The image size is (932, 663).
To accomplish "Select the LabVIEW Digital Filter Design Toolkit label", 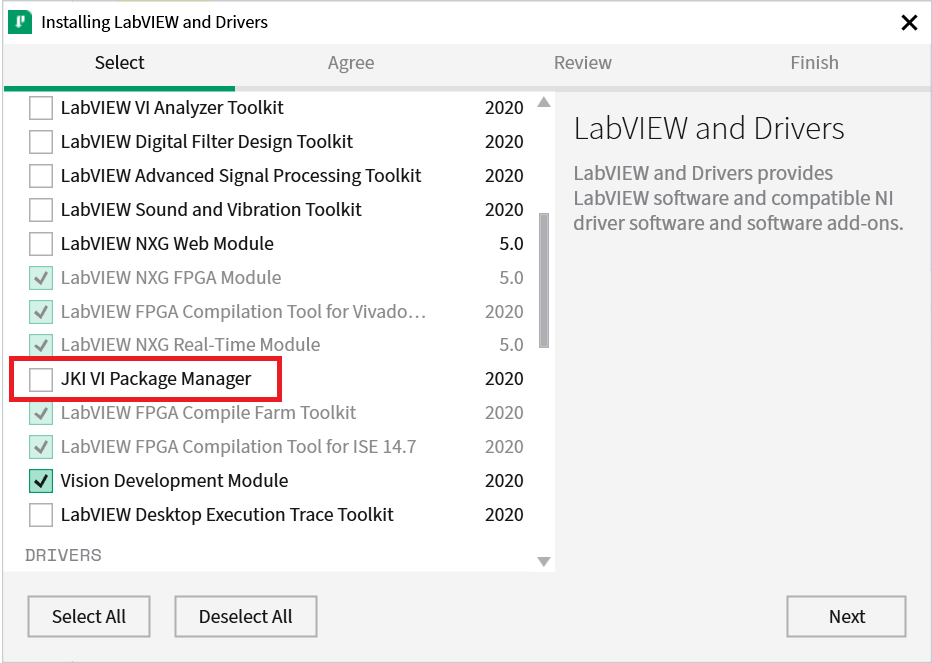I will pos(207,142).
